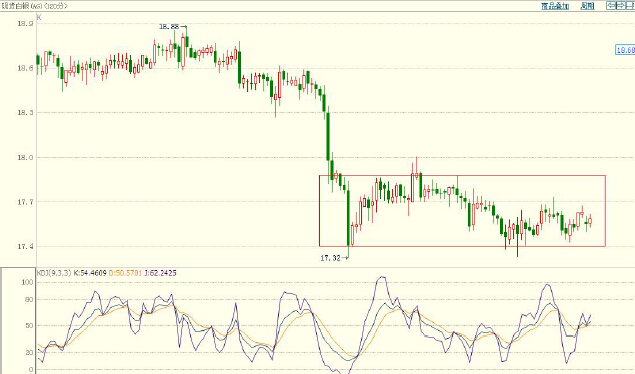
Task: Click the left arrow navigation icon
Action: [610, 5]
